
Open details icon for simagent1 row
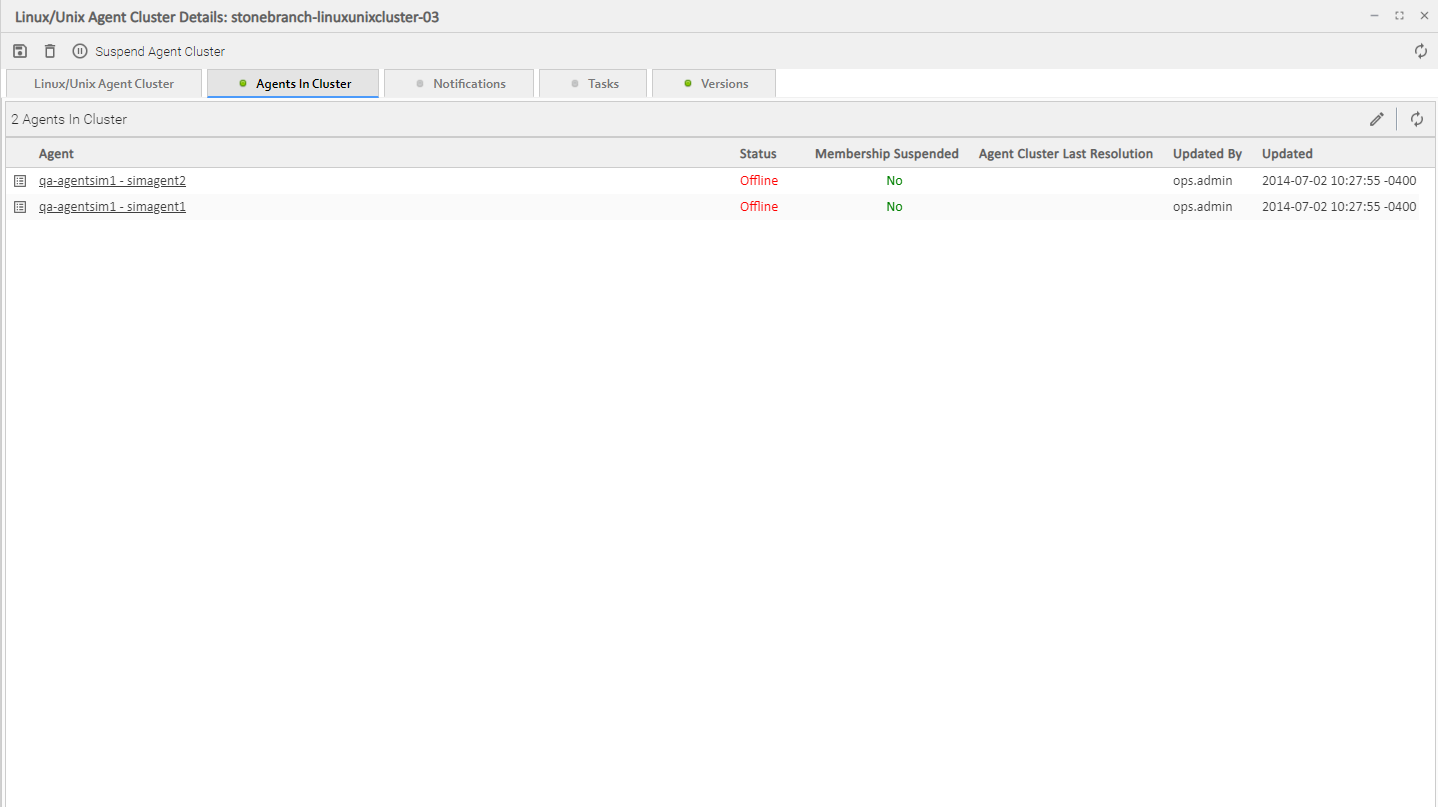click(x=20, y=207)
